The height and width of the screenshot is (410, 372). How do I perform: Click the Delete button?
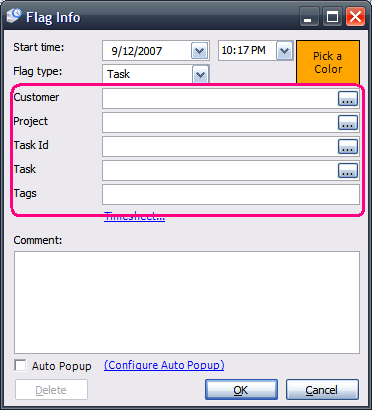point(51,390)
